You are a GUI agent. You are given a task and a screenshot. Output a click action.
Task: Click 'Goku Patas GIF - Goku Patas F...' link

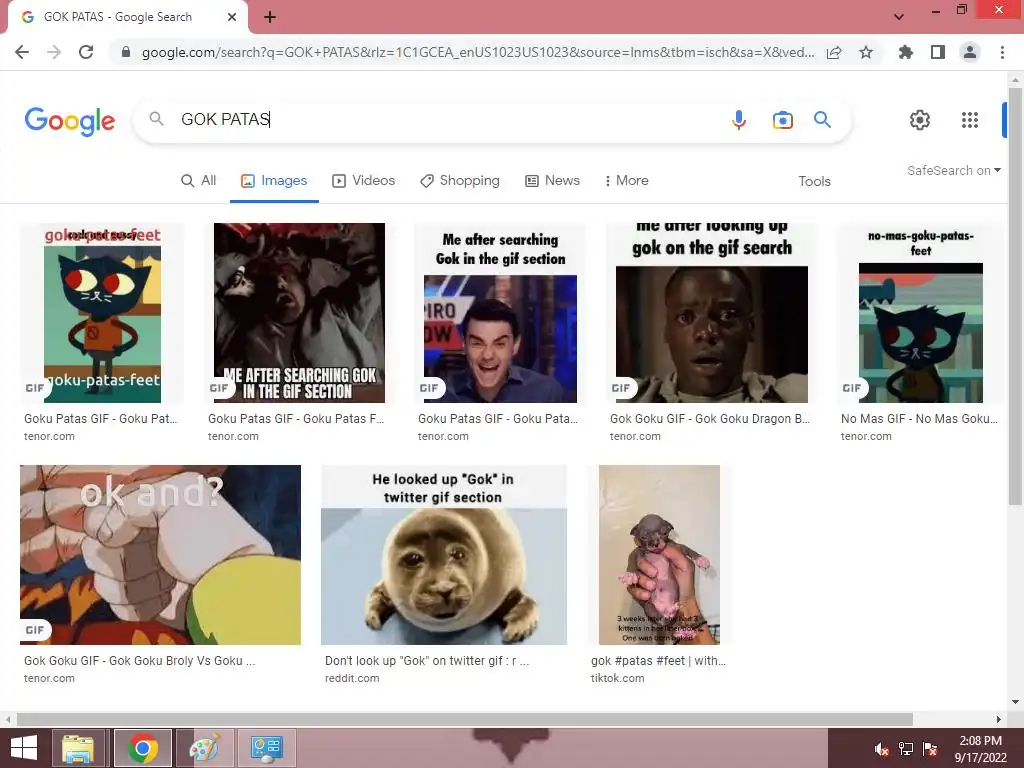pos(296,419)
